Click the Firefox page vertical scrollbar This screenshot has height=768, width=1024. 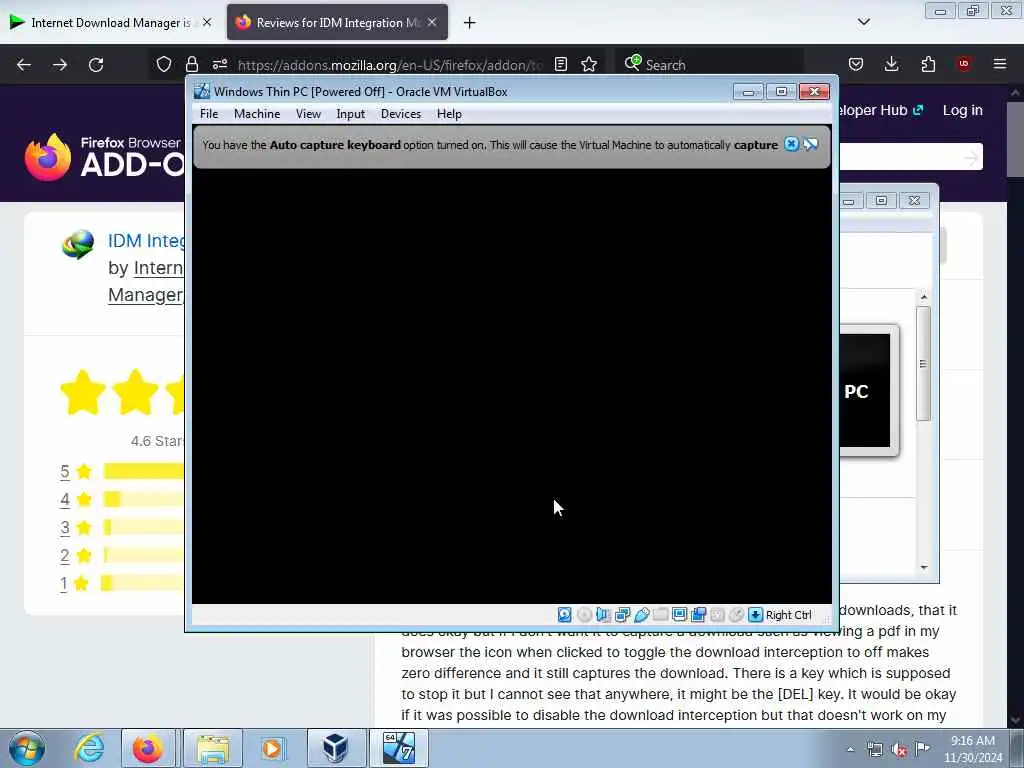click(x=1014, y=138)
